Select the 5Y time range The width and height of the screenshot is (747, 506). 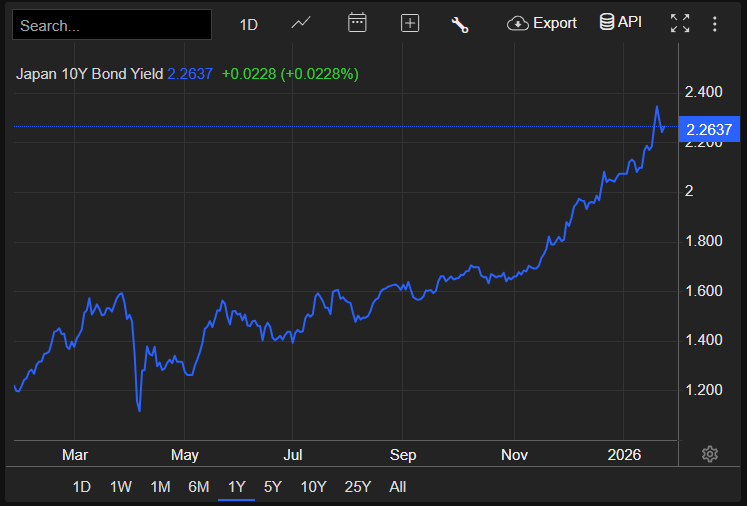tap(273, 487)
